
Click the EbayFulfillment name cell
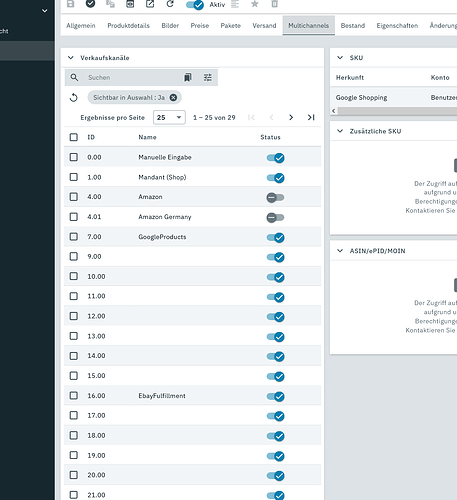pyautogui.click(x=162, y=396)
